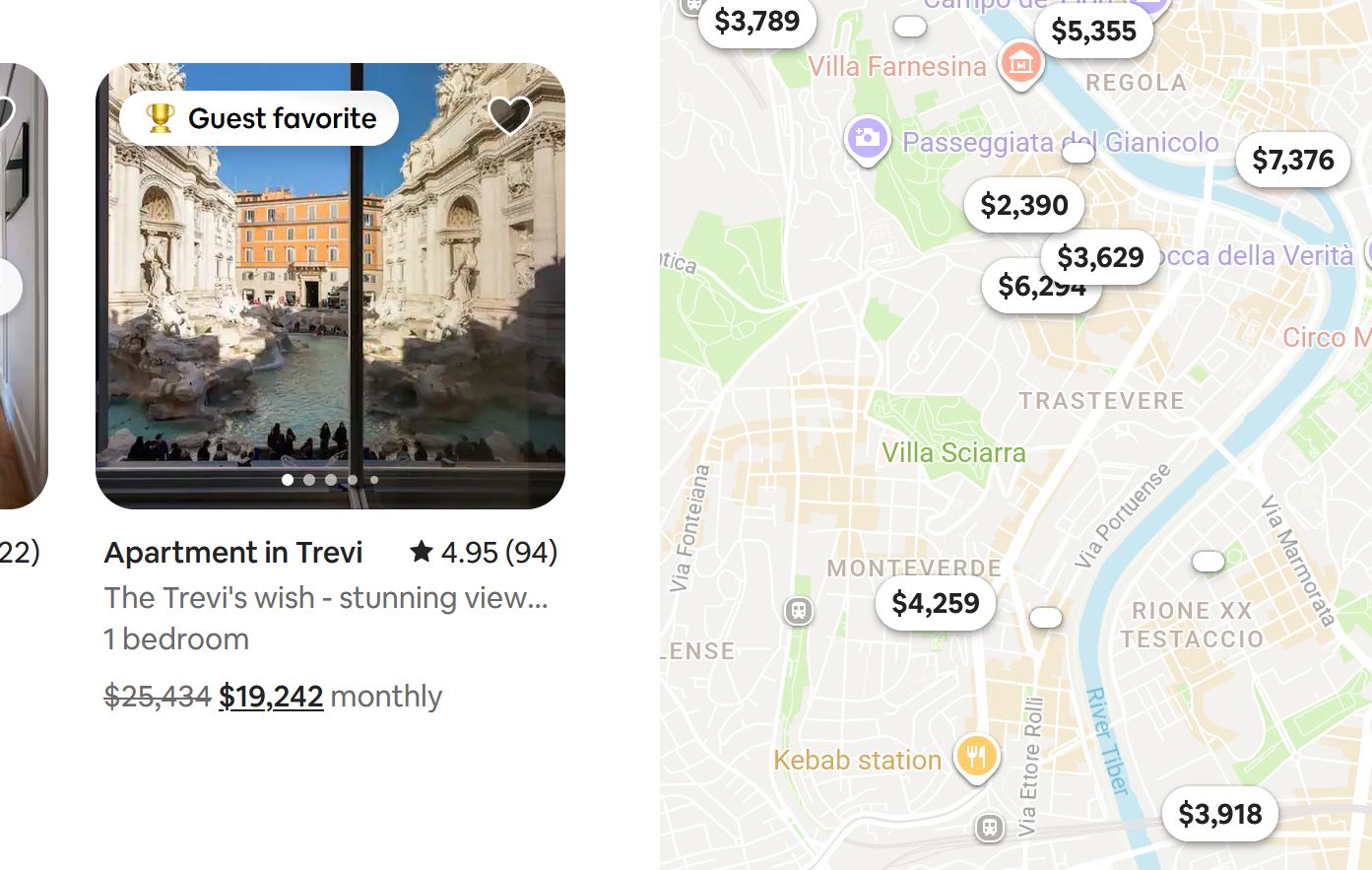Choose the $3,629 price pin
The height and width of the screenshot is (870, 1372).
tap(1100, 257)
